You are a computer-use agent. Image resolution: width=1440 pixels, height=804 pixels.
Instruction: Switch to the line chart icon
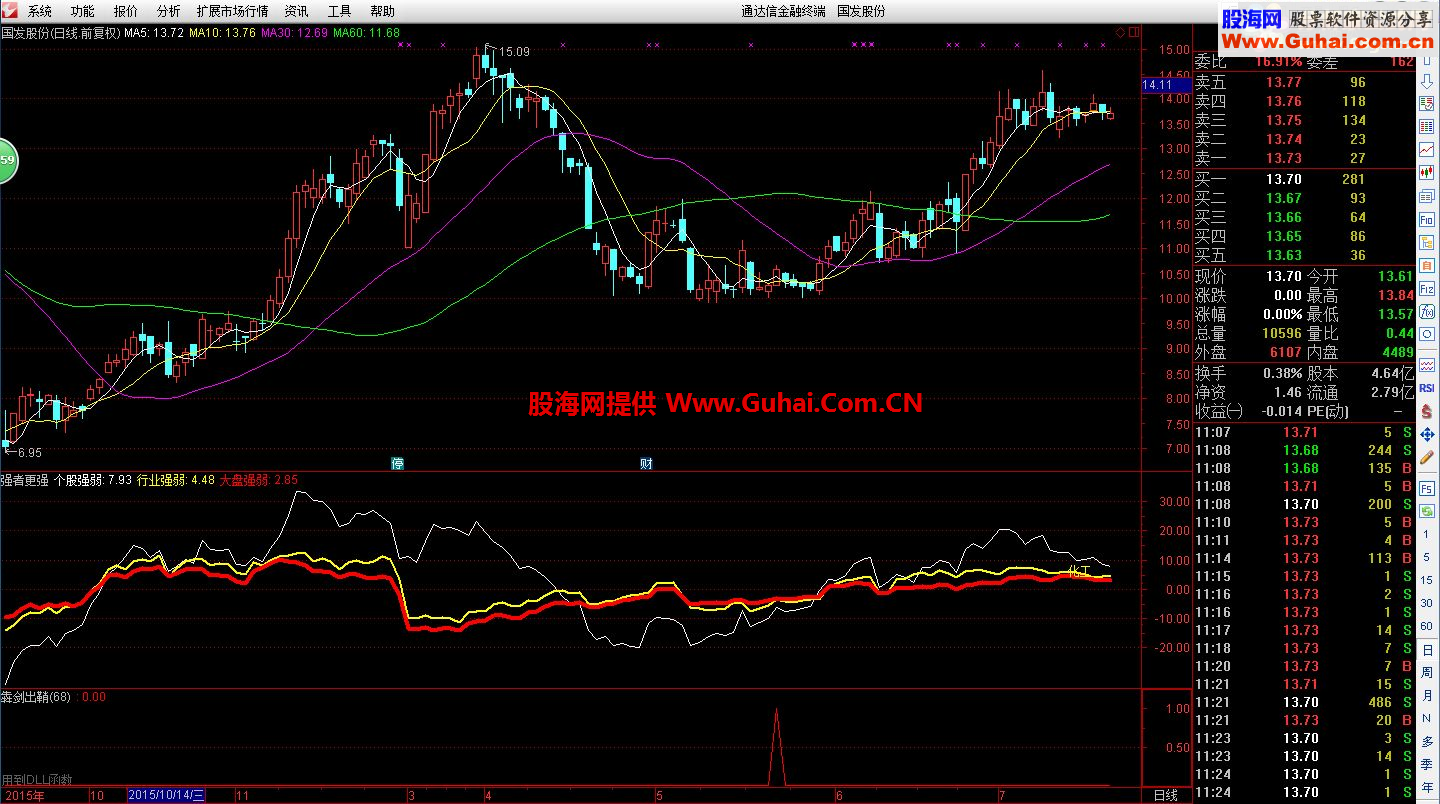[x=1427, y=149]
